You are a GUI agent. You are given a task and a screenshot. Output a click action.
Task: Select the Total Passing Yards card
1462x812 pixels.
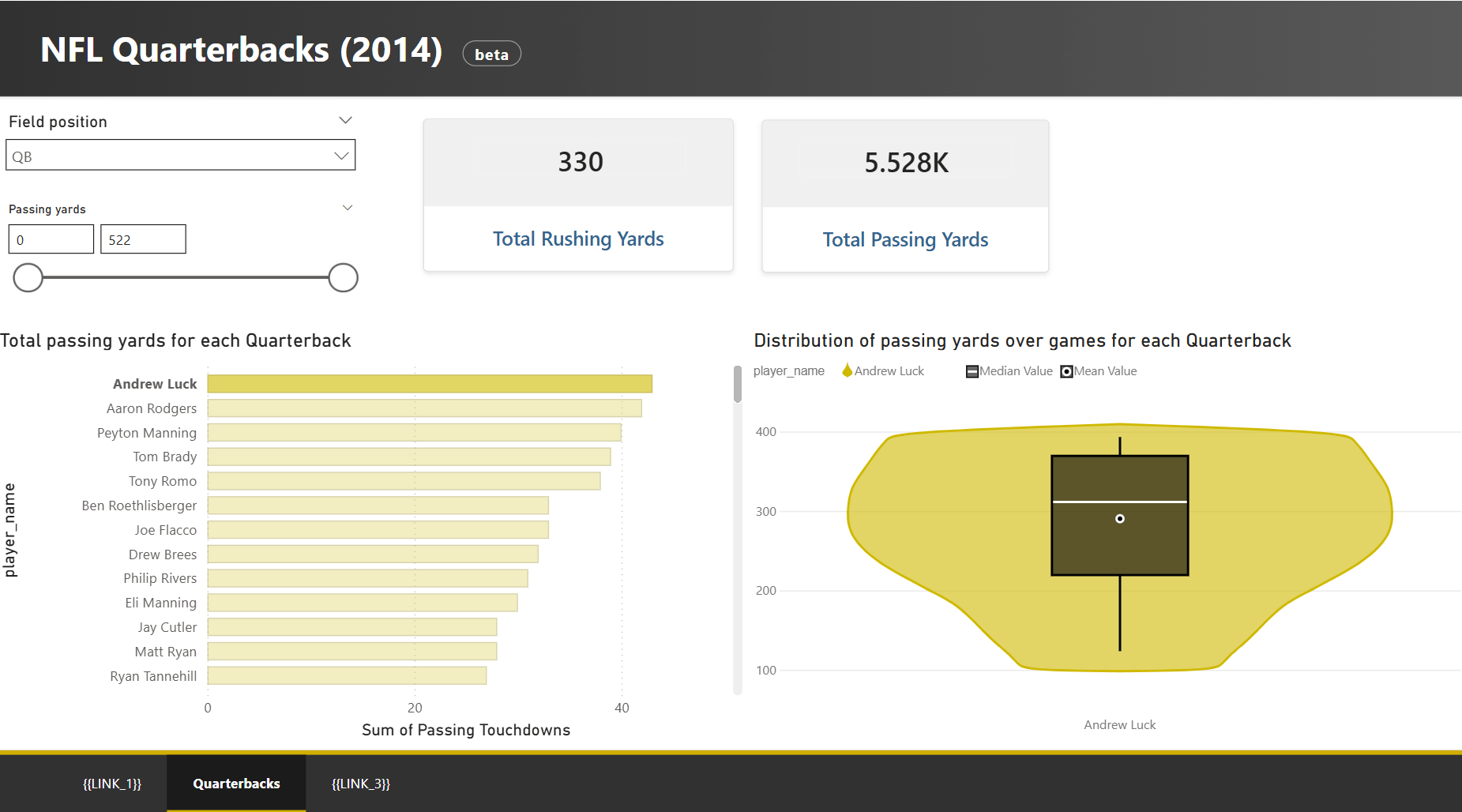[905, 196]
